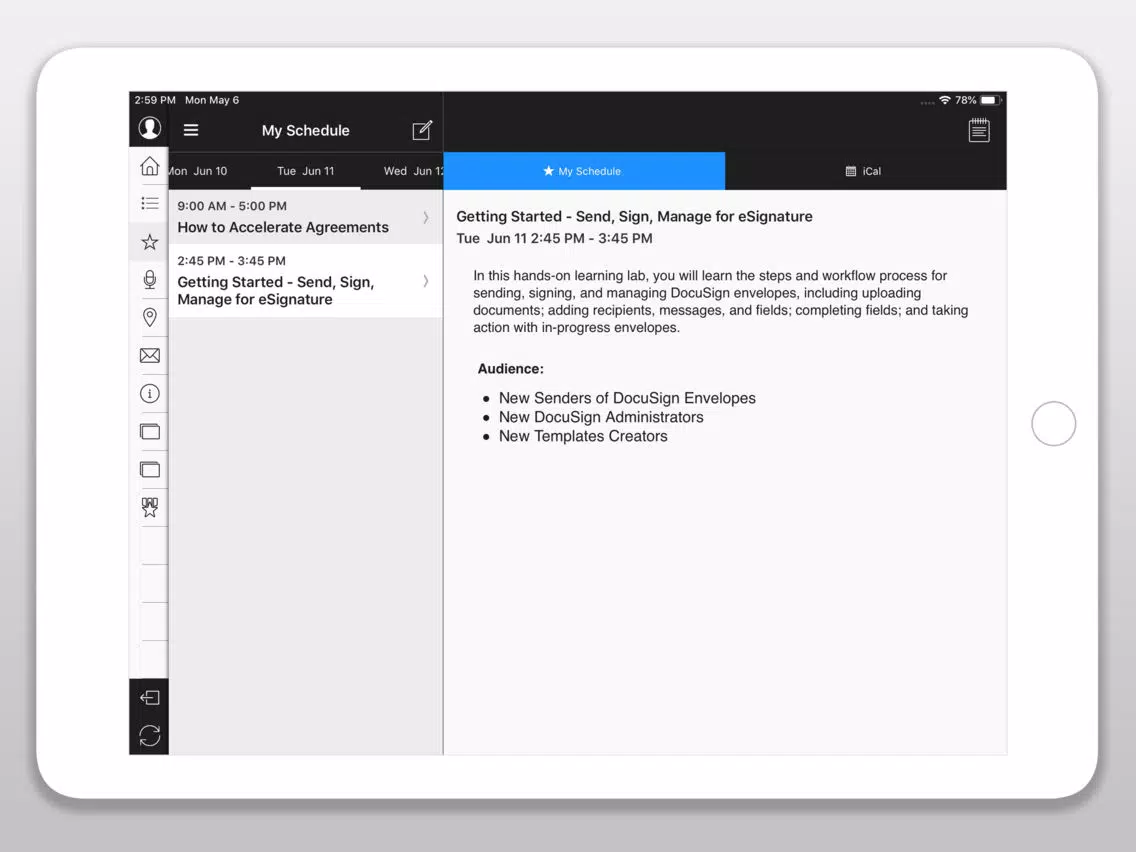Screen dimensions: 1136x852
Task: Tap the logout exit arrow icon
Action: 149,698
